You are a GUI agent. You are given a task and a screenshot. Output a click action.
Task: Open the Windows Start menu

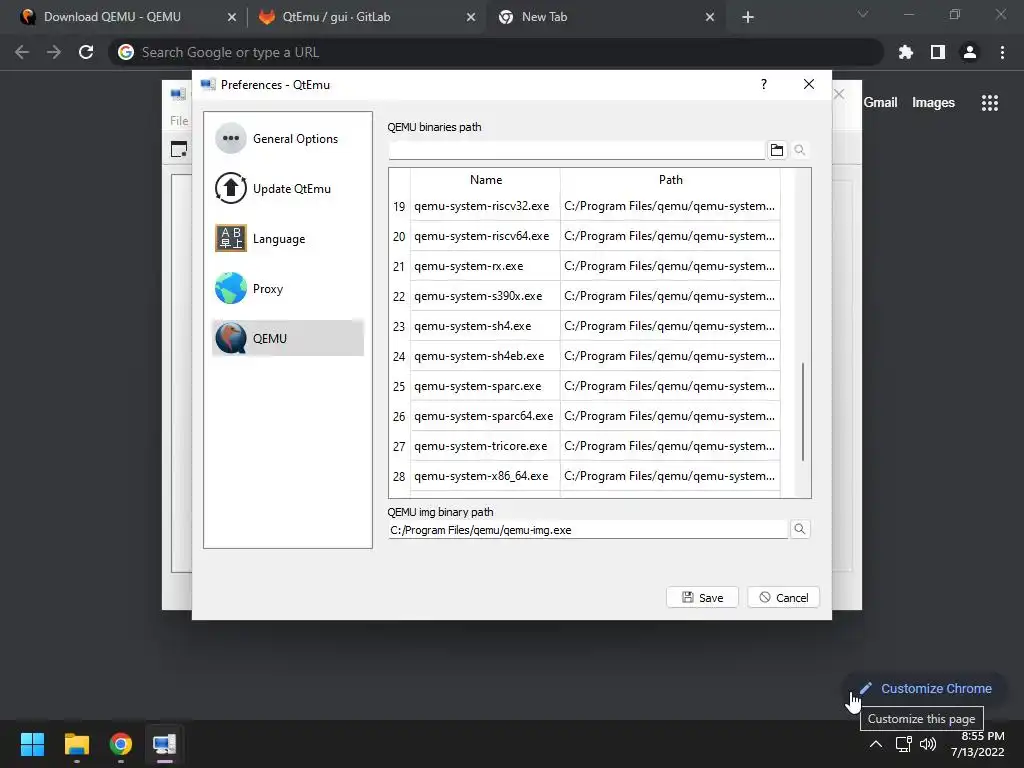32,744
